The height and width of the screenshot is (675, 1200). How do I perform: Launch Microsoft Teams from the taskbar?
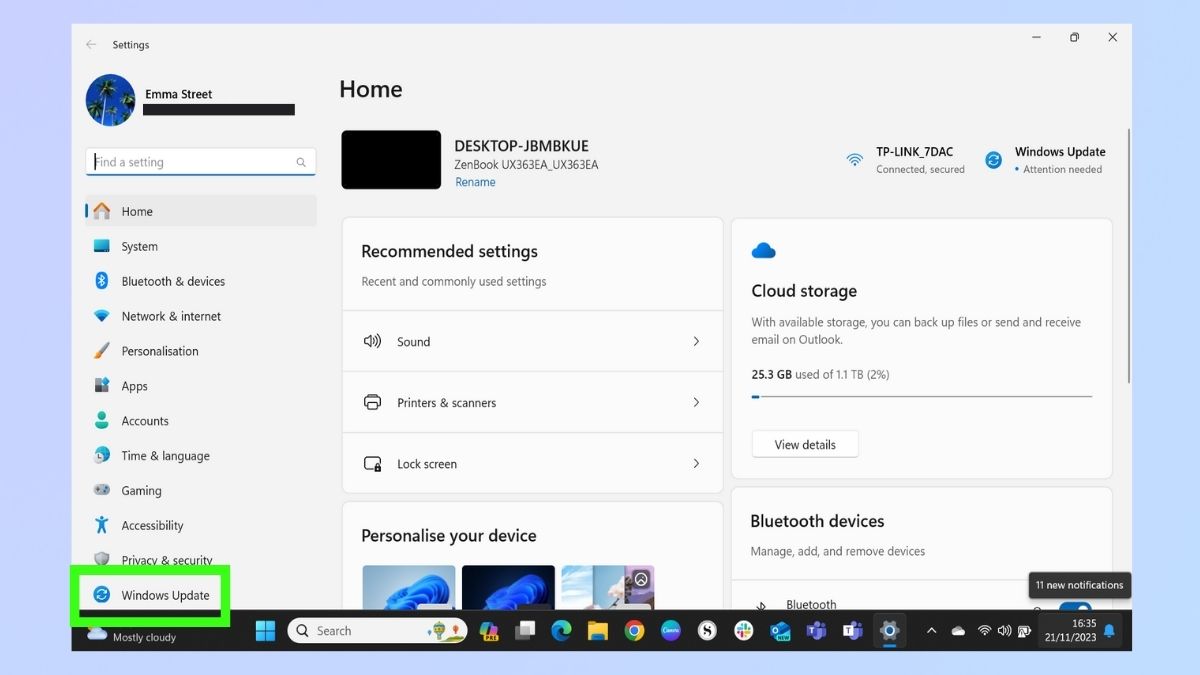tap(815, 631)
